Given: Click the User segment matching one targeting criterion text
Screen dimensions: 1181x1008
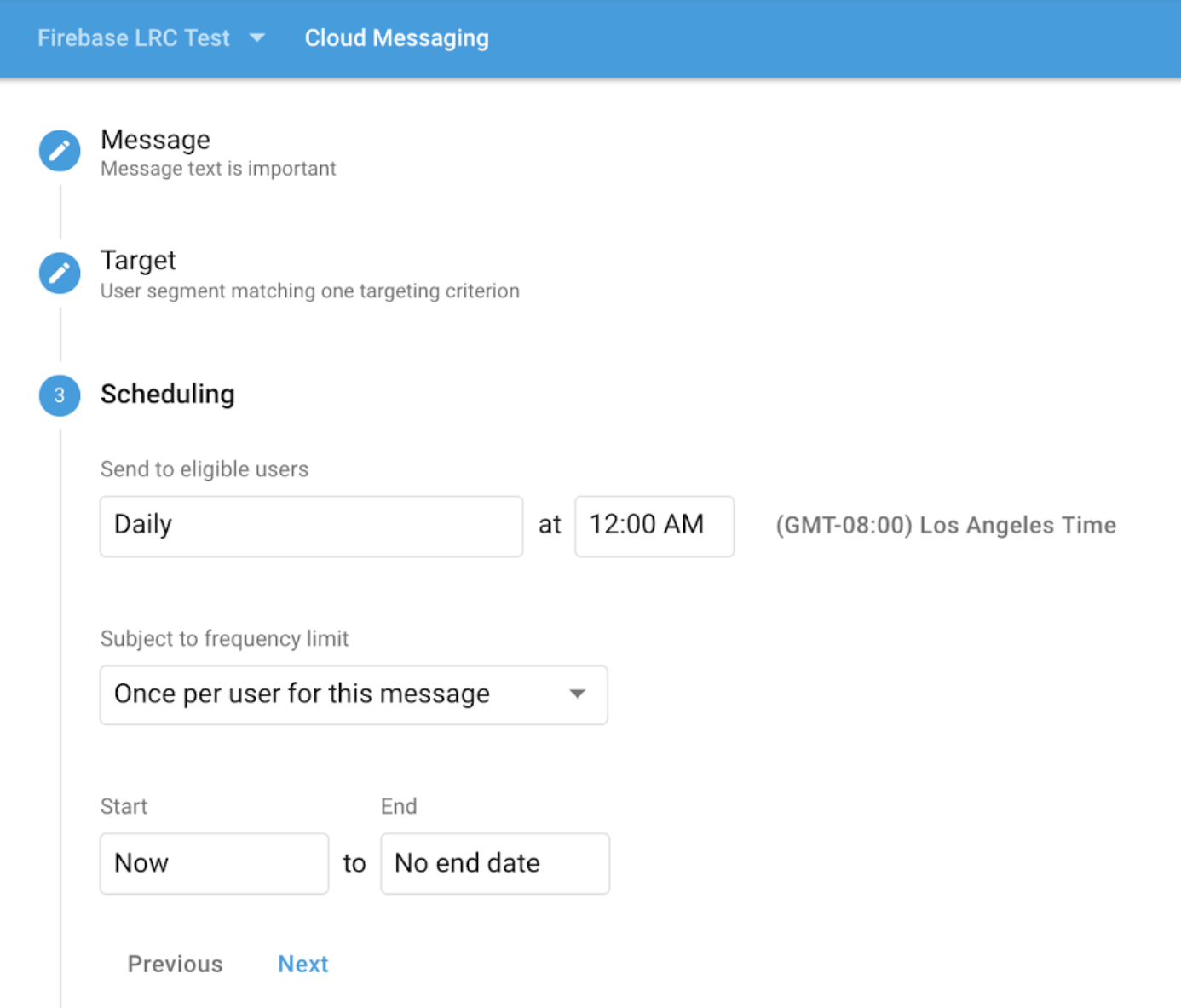Looking at the screenshot, I should pos(310,291).
